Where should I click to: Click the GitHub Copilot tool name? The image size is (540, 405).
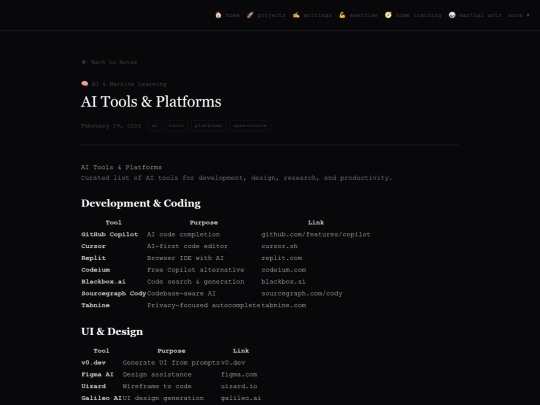tap(110, 235)
